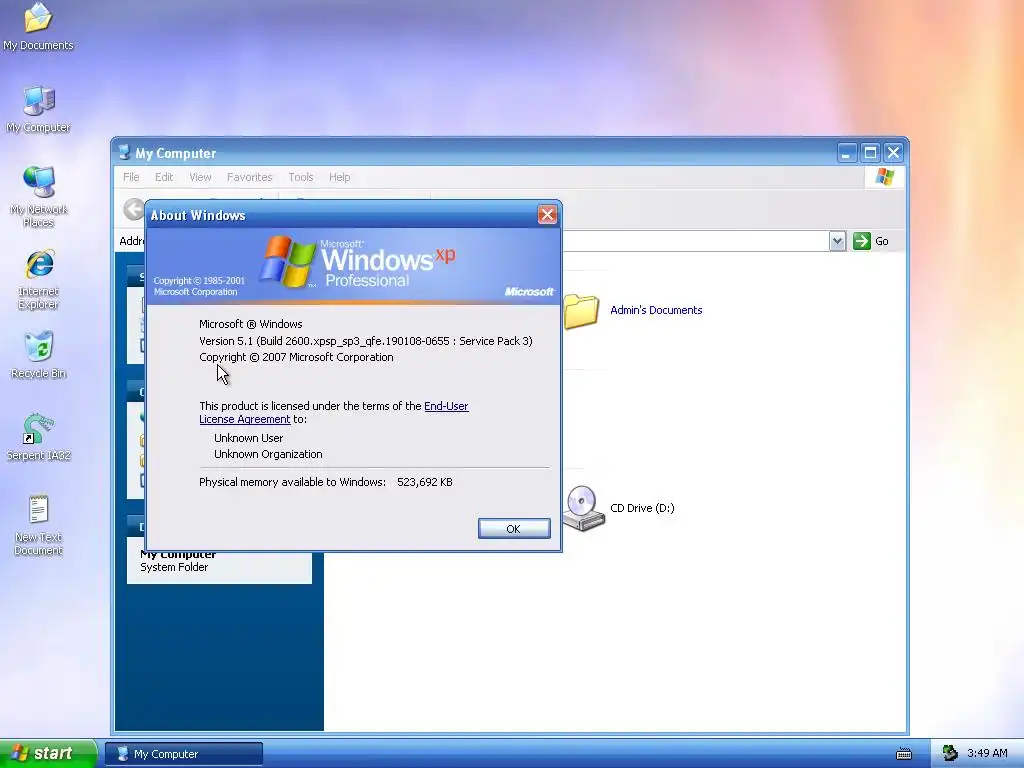Click the Unknown Organization text
This screenshot has height=768, width=1024.
pyautogui.click(x=268, y=454)
